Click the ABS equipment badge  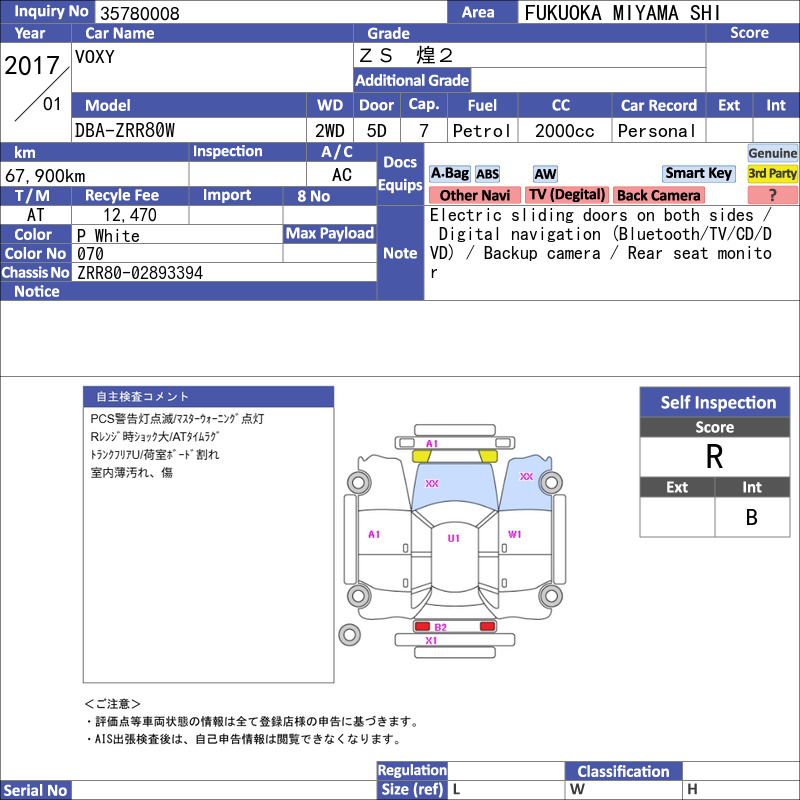(x=487, y=174)
